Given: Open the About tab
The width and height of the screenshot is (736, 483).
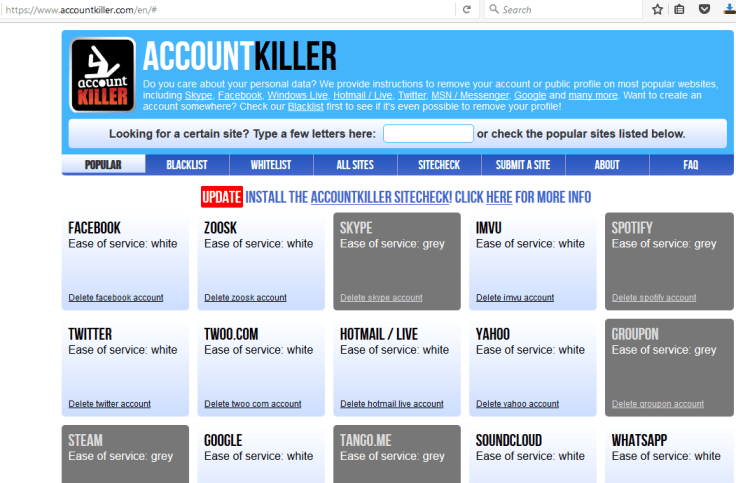Looking at the screenshot, I should (x=607, y=165).
